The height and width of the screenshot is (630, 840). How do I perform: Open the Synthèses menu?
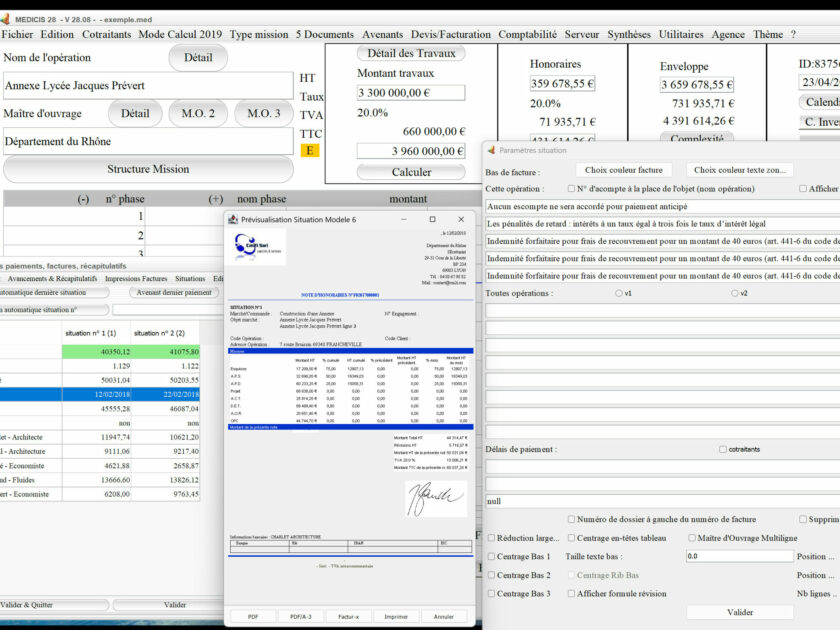point(629,34)
